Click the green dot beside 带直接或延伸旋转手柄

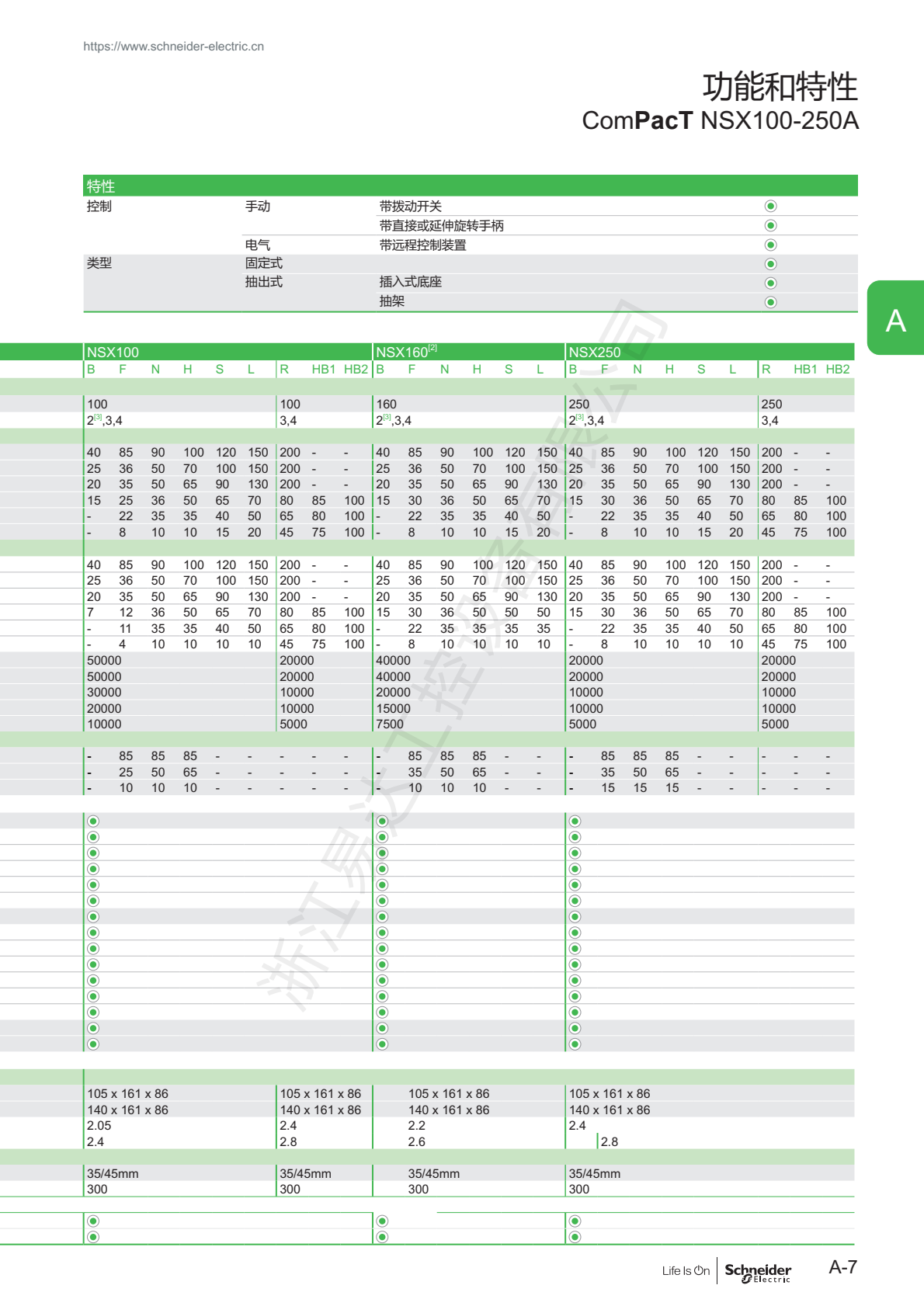(770, 225)
